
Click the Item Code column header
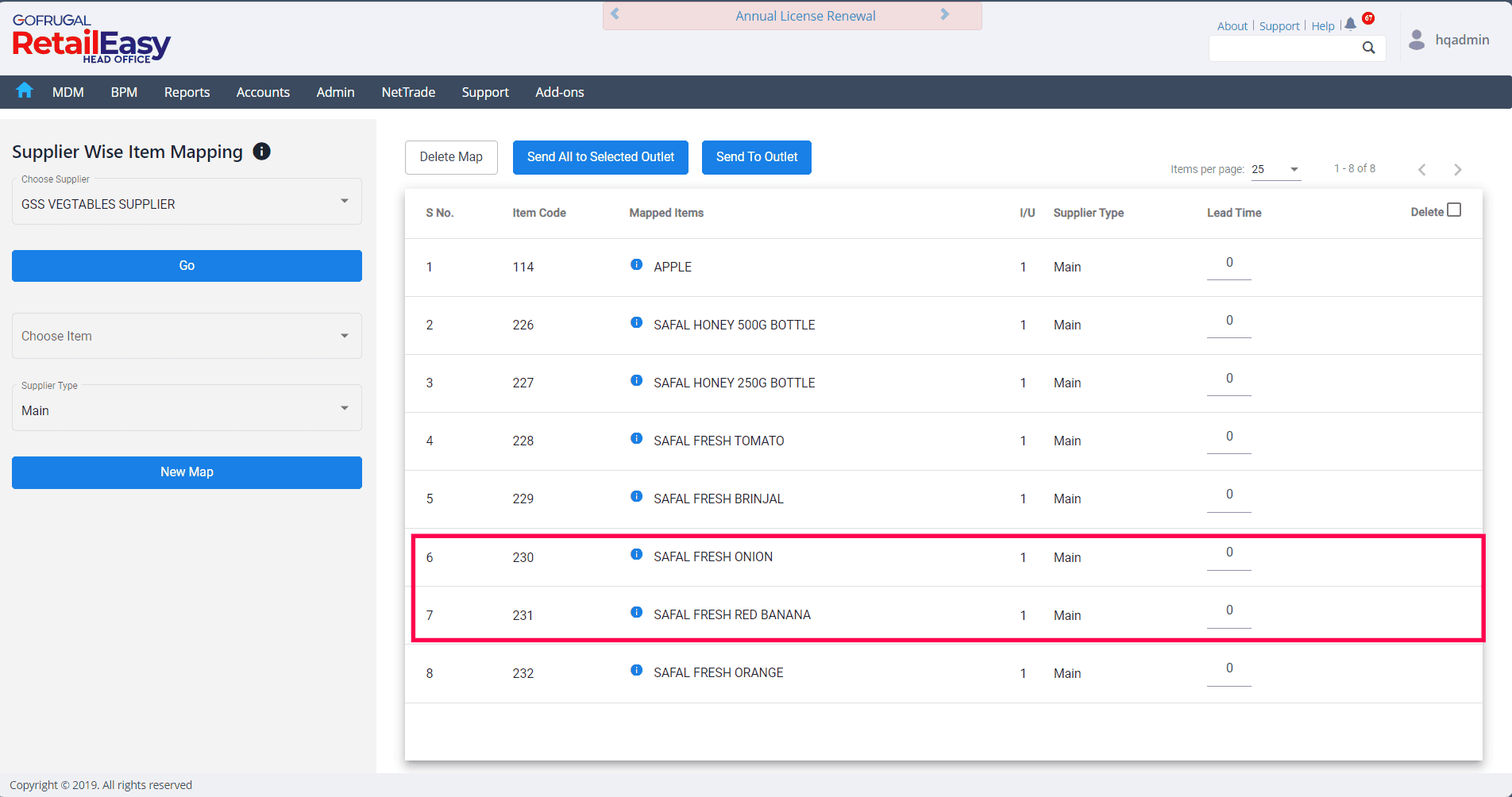[539, 213]
